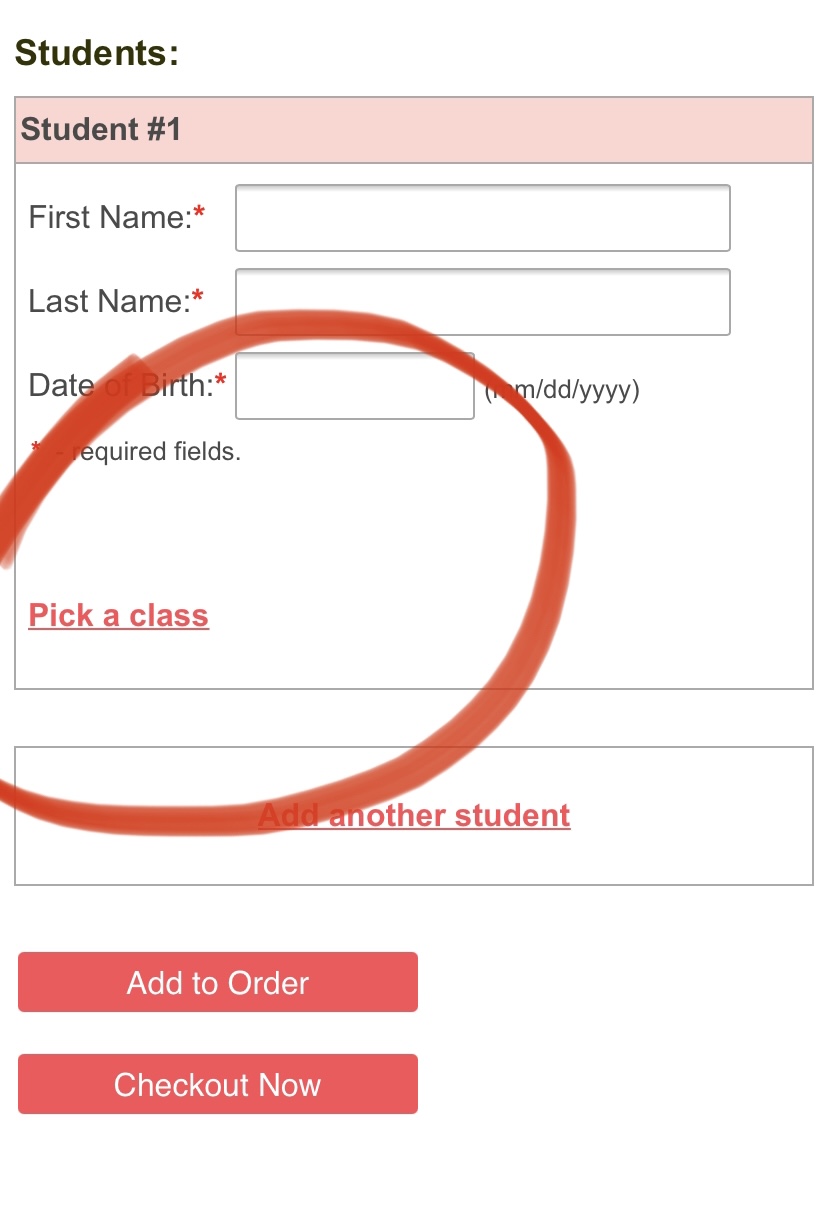Select the Student #1 header bar

414,130
